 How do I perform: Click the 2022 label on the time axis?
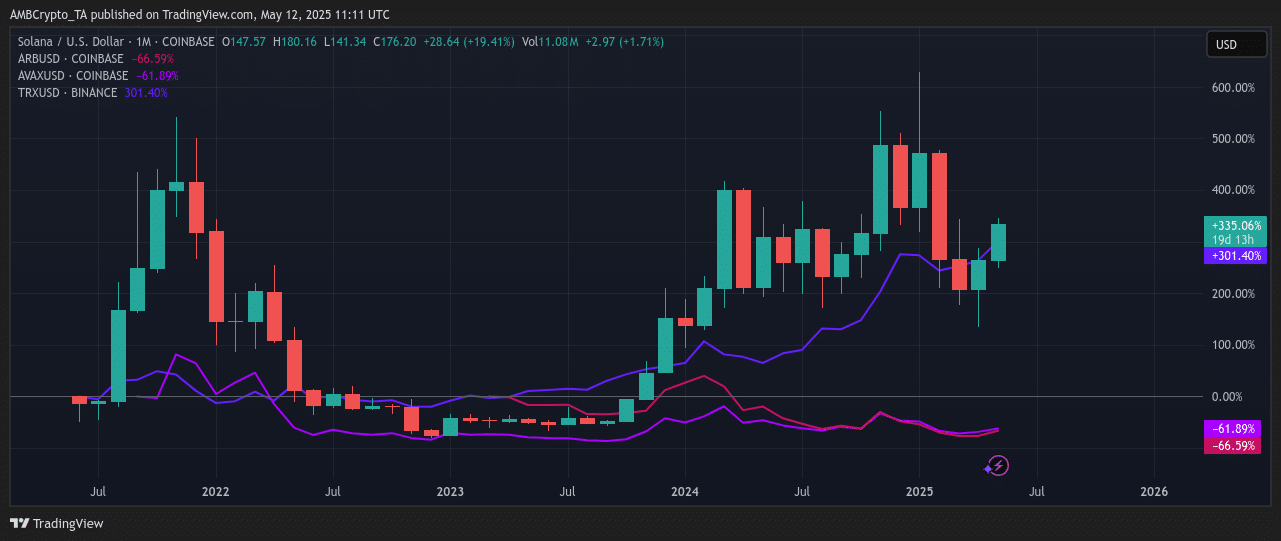pos(215,492)
